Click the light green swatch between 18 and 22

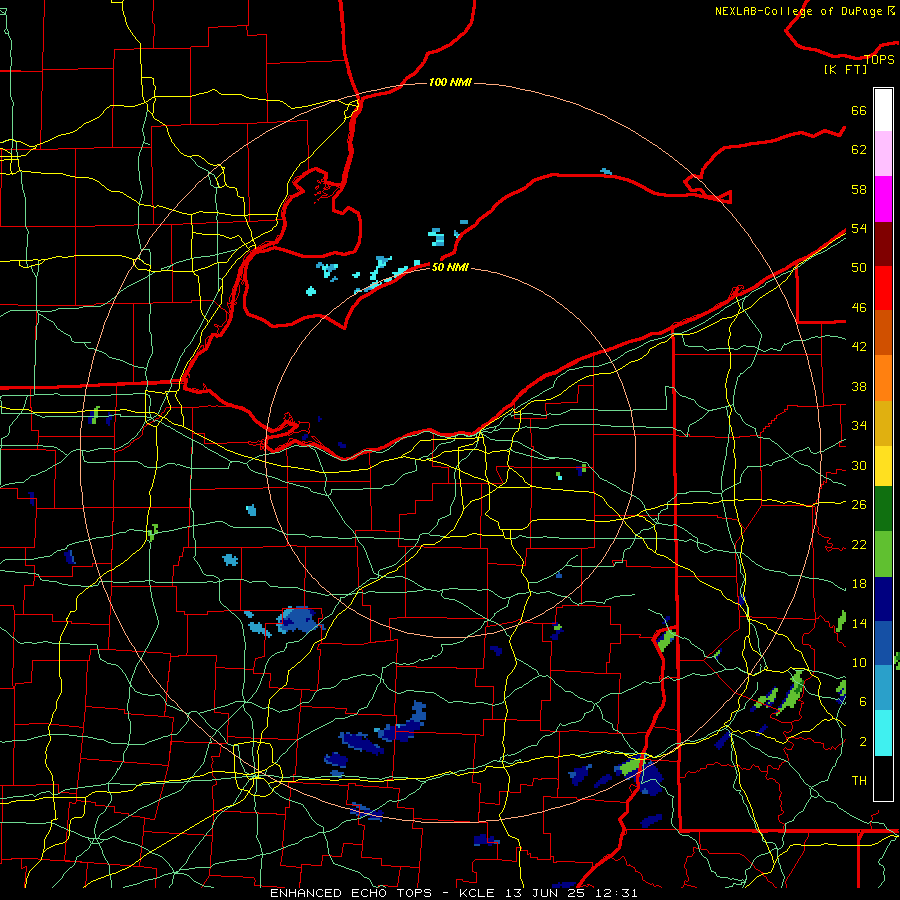pyautogui.click(x=883, y=554)
